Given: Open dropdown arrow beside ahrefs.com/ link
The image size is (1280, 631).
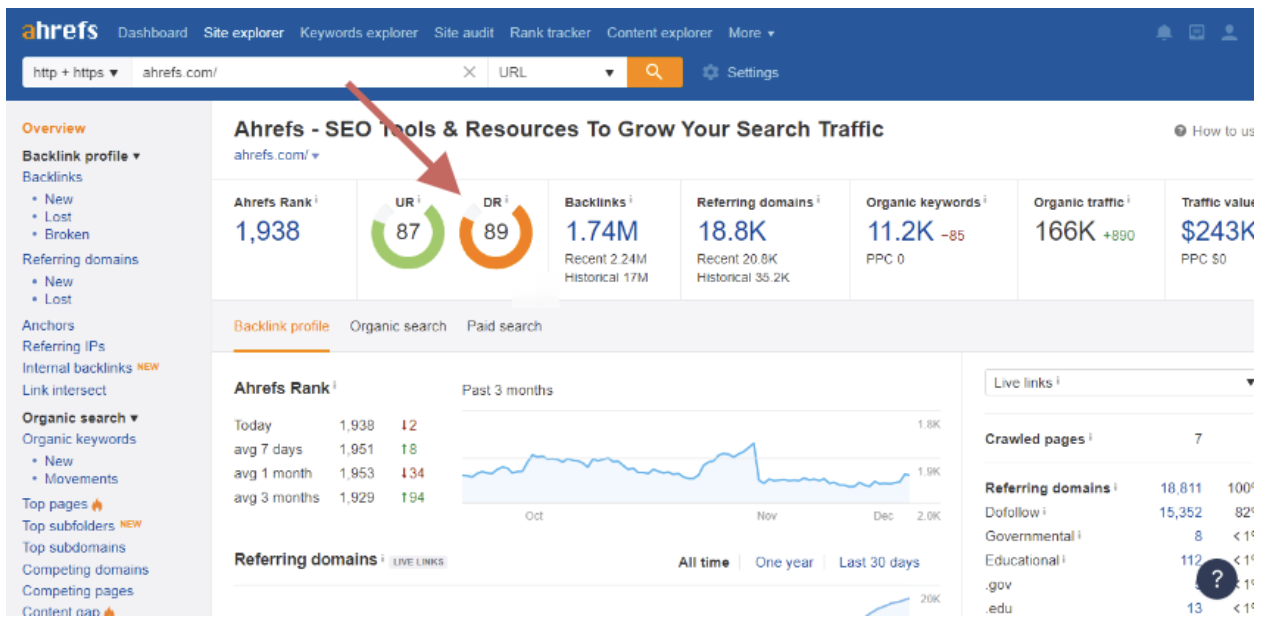Looking at the screenshot, I should [x=316, y=156].
